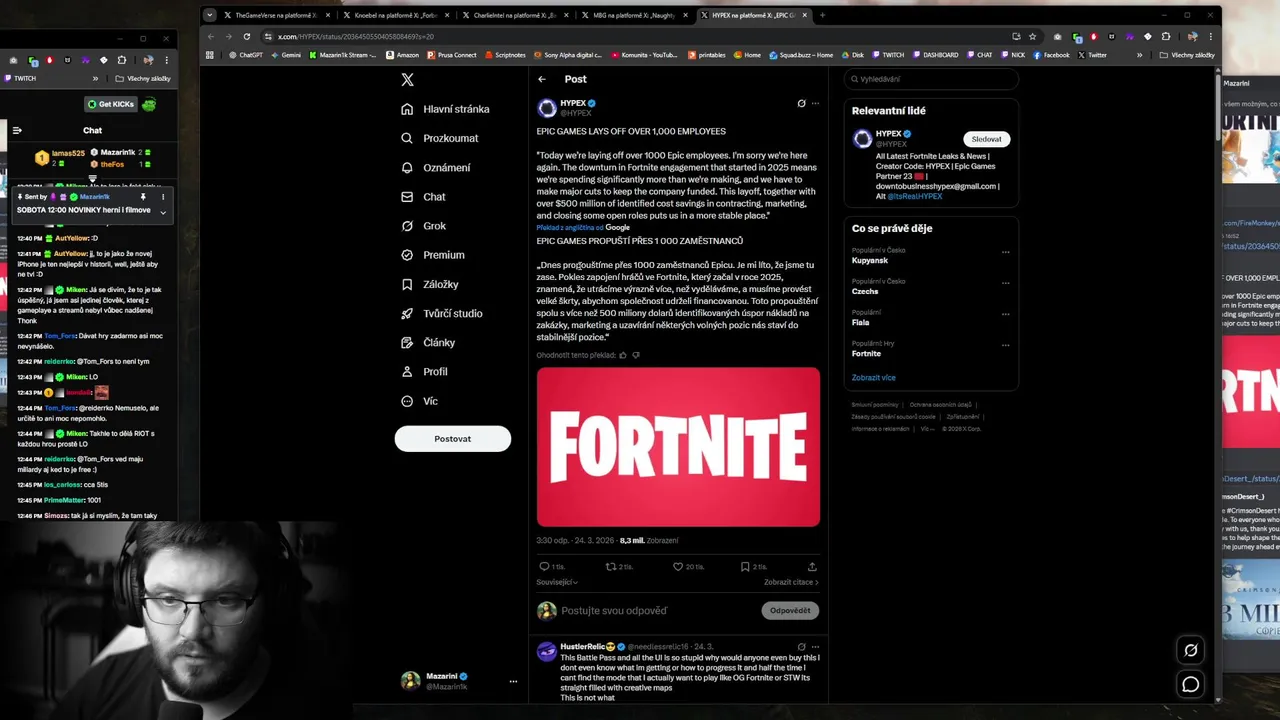The height and width of the screenshot is (720, 1280).
Task: Reload the page in Chrome
Action: [247, 36]
